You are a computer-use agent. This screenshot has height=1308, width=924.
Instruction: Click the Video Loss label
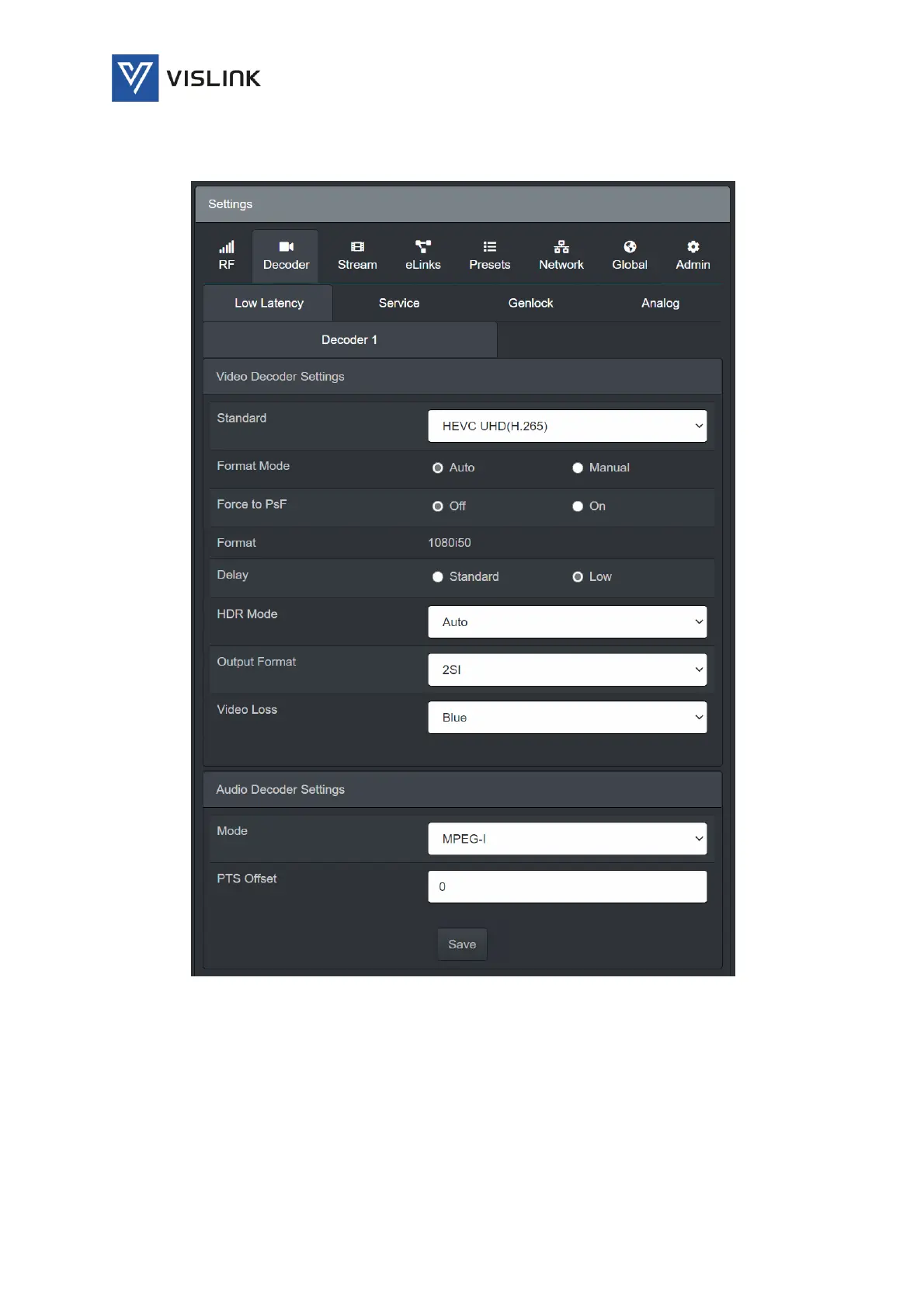point(247,710)
